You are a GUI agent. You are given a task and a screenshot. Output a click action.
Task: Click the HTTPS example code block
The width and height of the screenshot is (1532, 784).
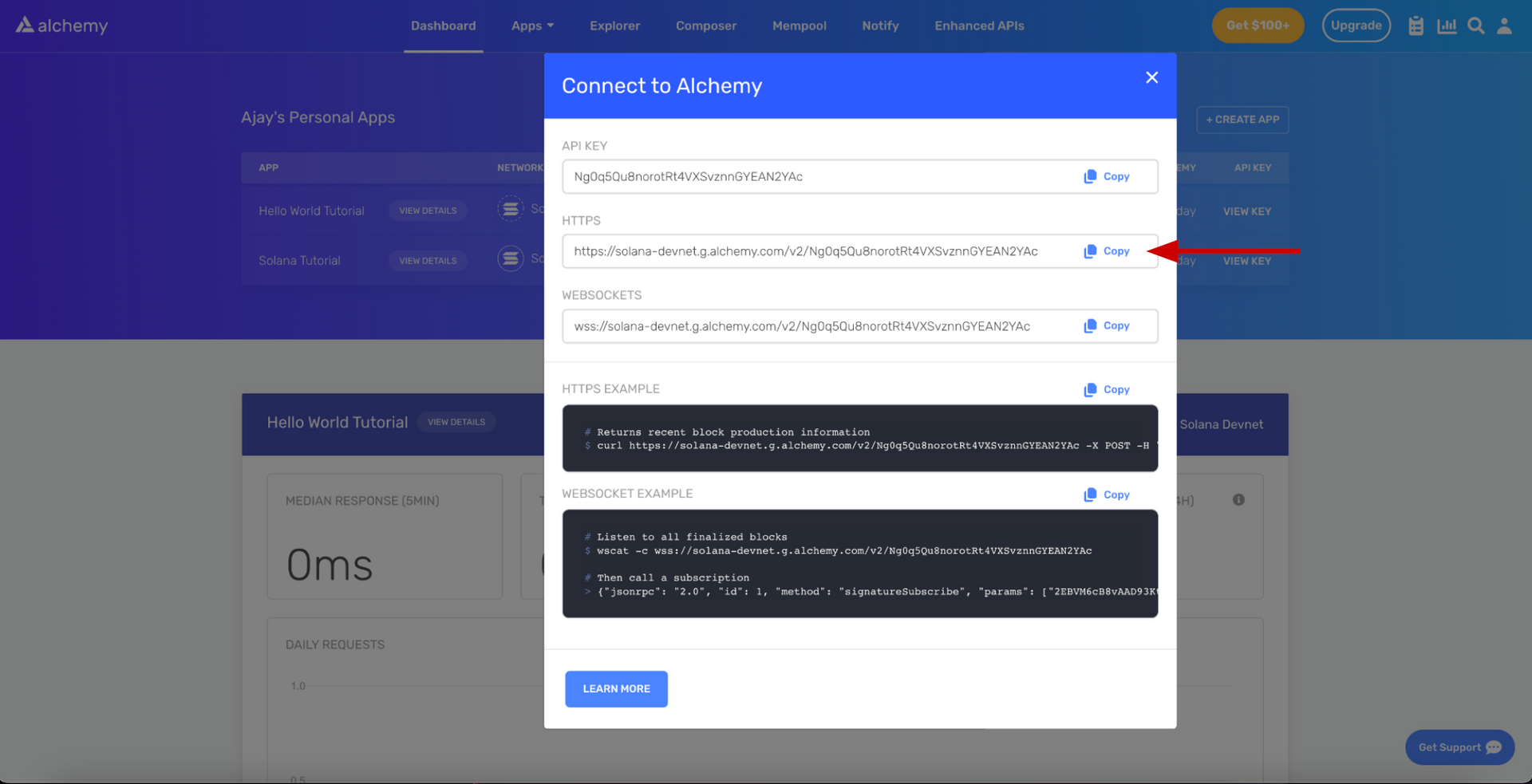859,439
